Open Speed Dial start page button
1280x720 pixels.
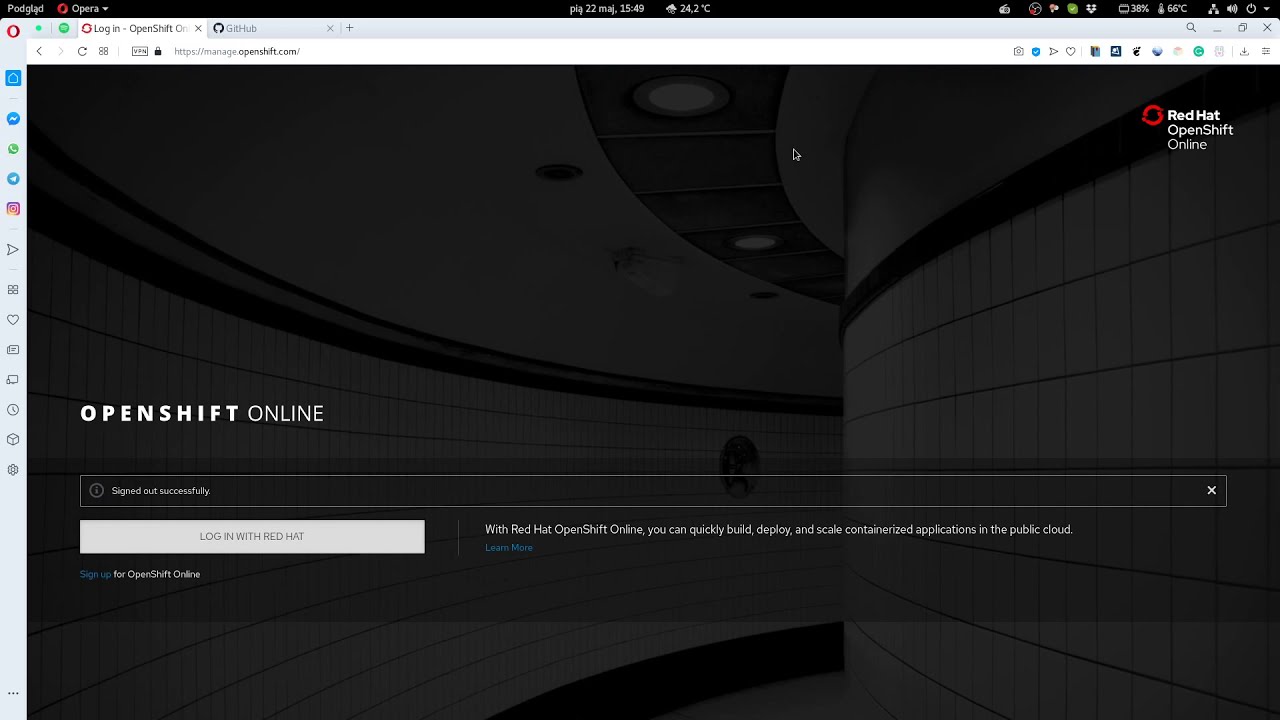pyautogui.click(x=103, y=51)
